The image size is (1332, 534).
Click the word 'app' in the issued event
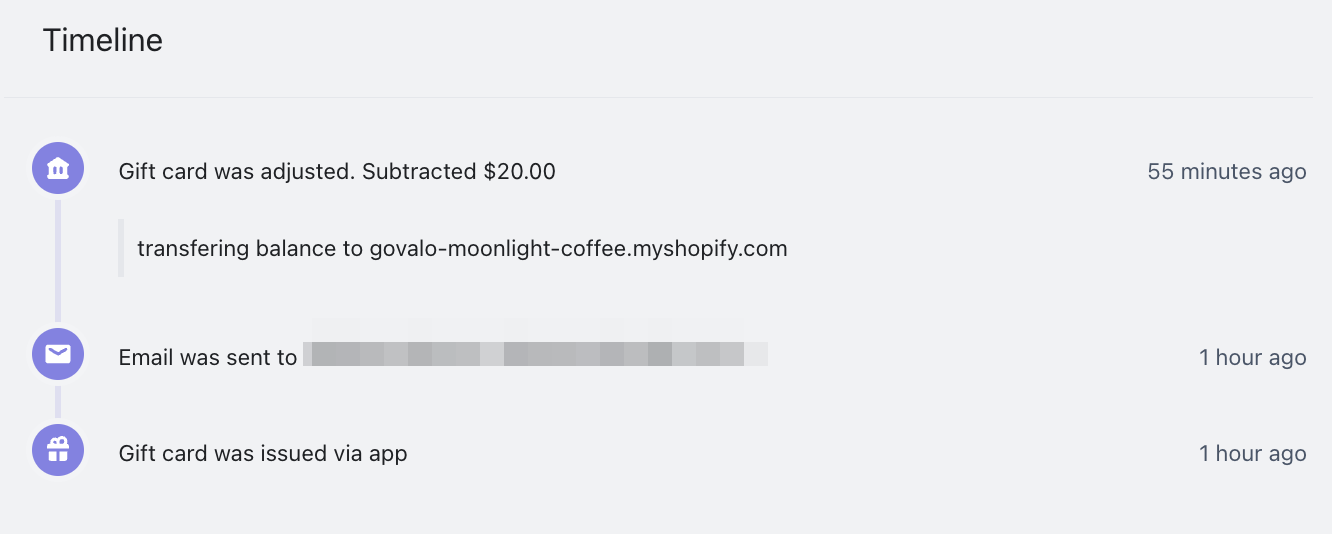[x=387, y=455]
